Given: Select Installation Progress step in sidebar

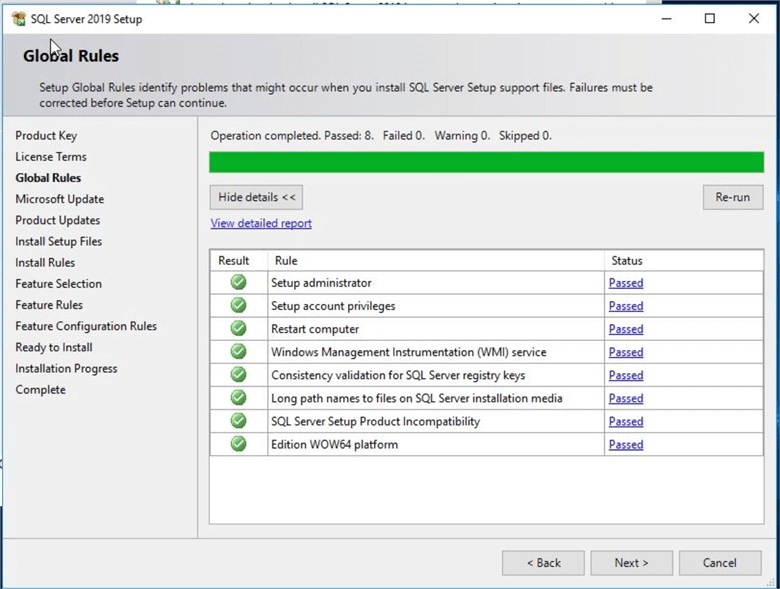Looking at the screenshot, I should point(66,369).
